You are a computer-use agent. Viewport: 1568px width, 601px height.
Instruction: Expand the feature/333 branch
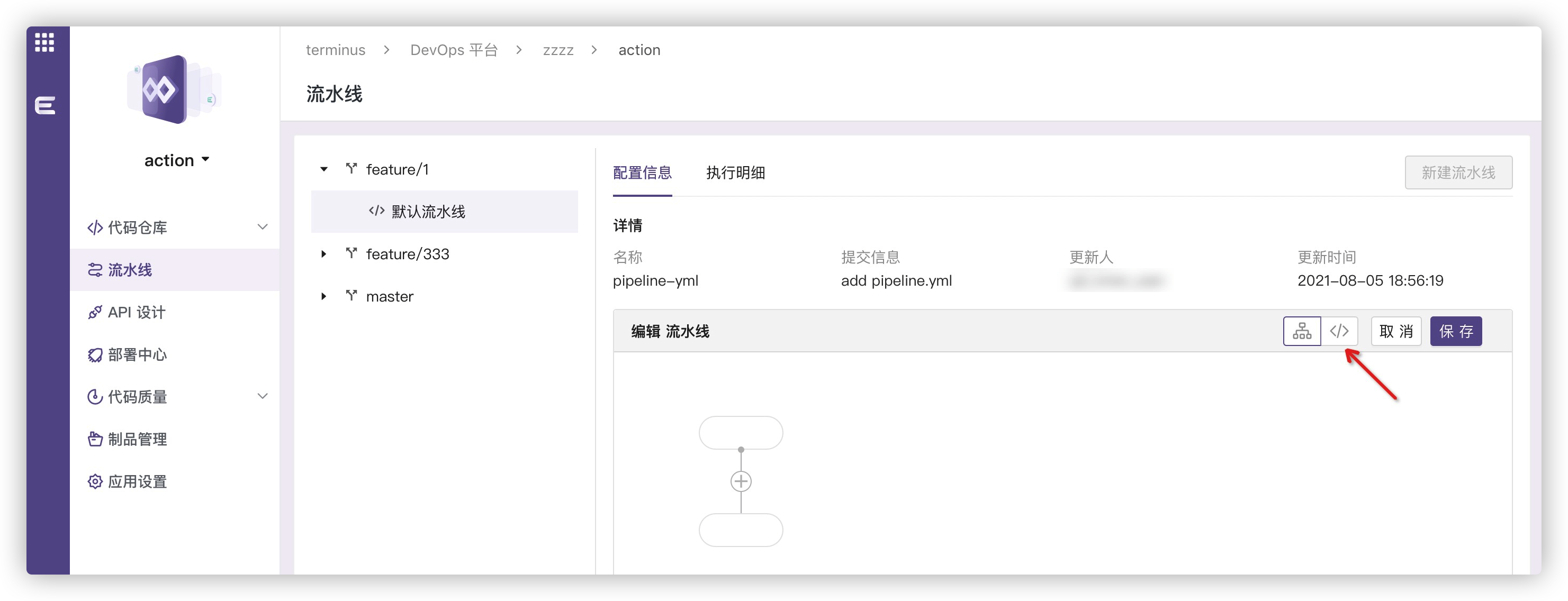(324, 253)
